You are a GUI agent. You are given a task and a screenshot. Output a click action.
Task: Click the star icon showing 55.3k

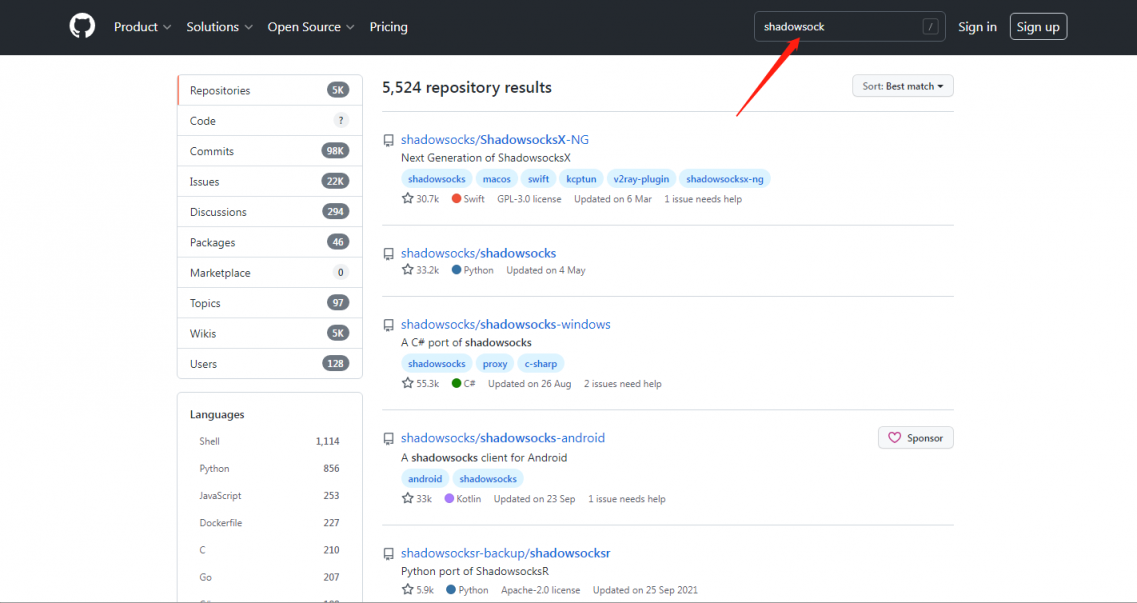tap(408, 383)
